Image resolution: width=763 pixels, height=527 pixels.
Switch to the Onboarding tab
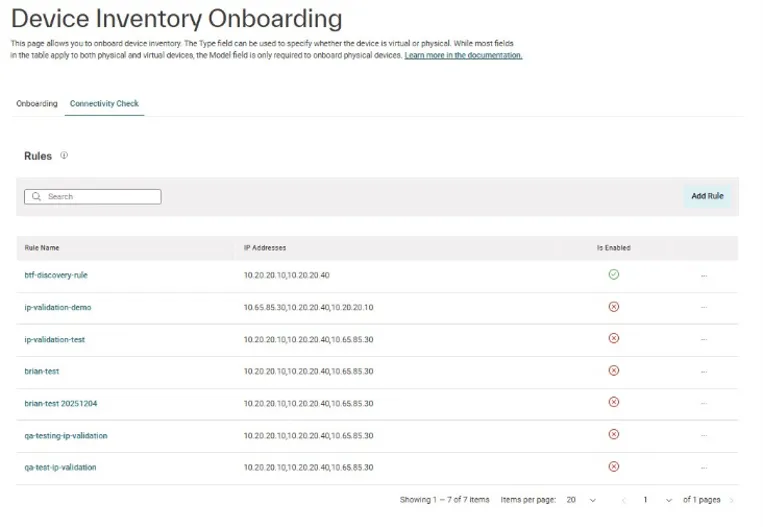coord(36,104)
